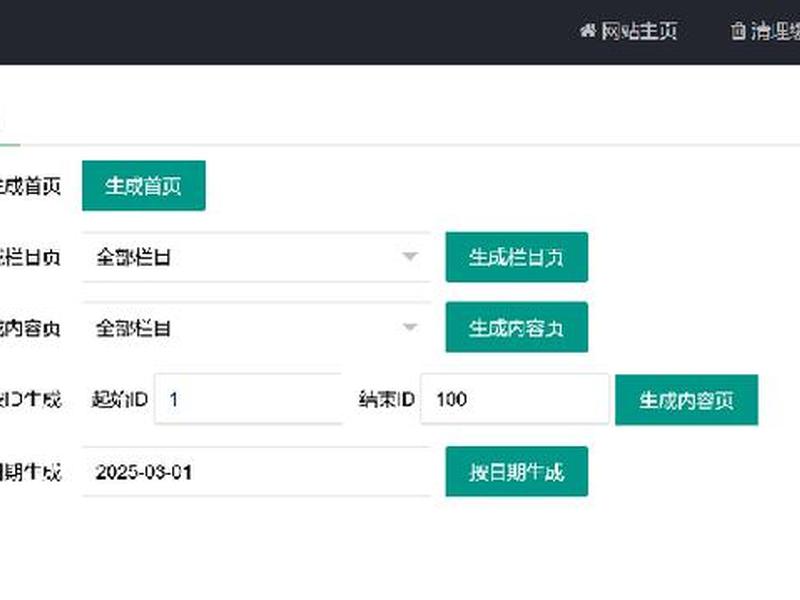
Task: Click 生成内容页 button beside 结束ID field
Action: click(x=687, y=400)
